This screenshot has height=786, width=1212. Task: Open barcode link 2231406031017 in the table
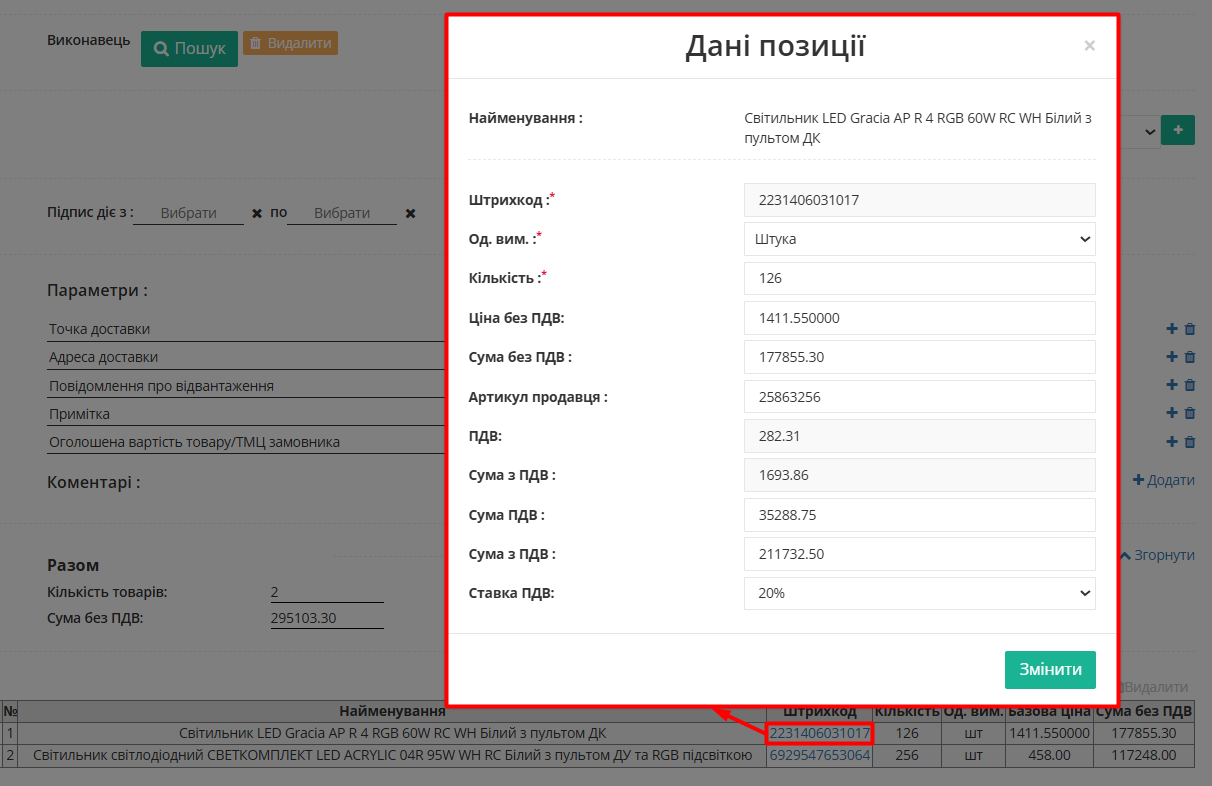coord(819,734)
